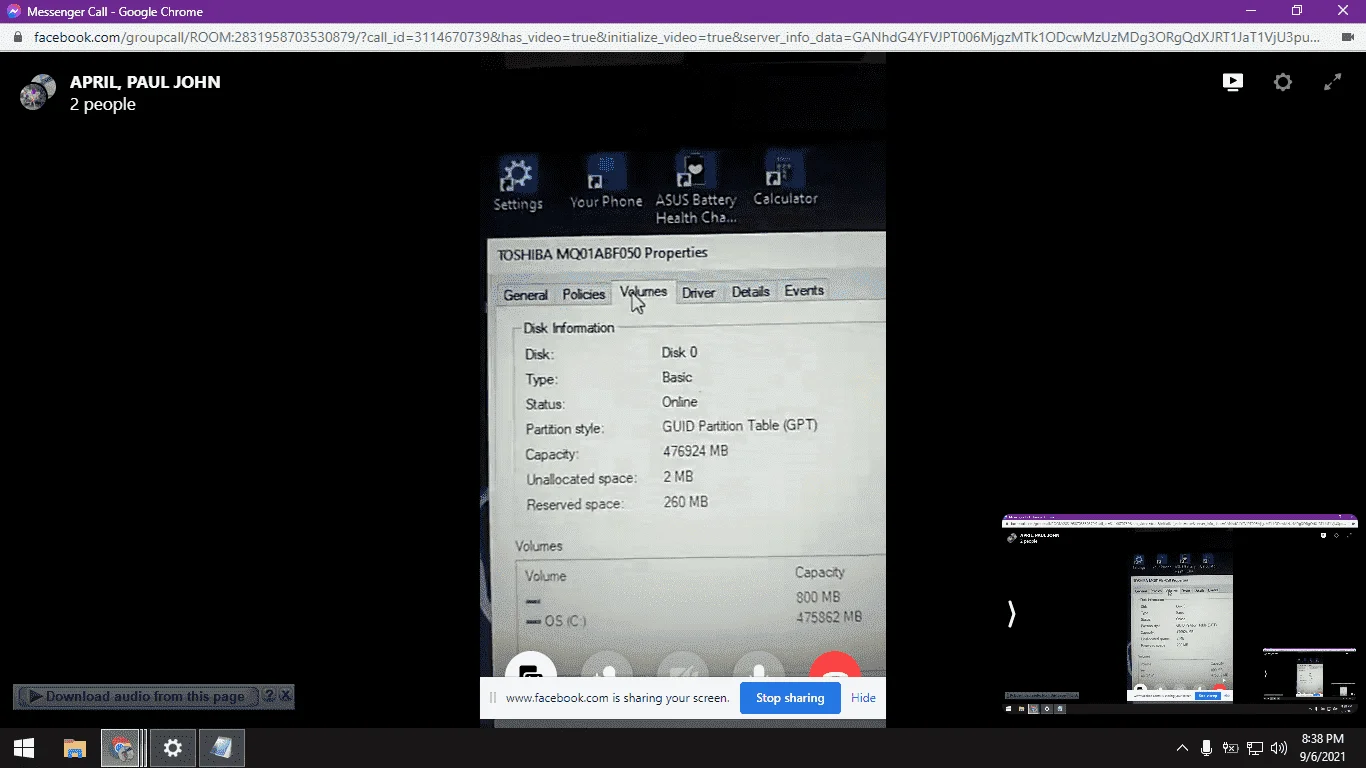Click the General tab in the video feed
This screenshot has width=1366, height=768.
[x=525, y=295]
